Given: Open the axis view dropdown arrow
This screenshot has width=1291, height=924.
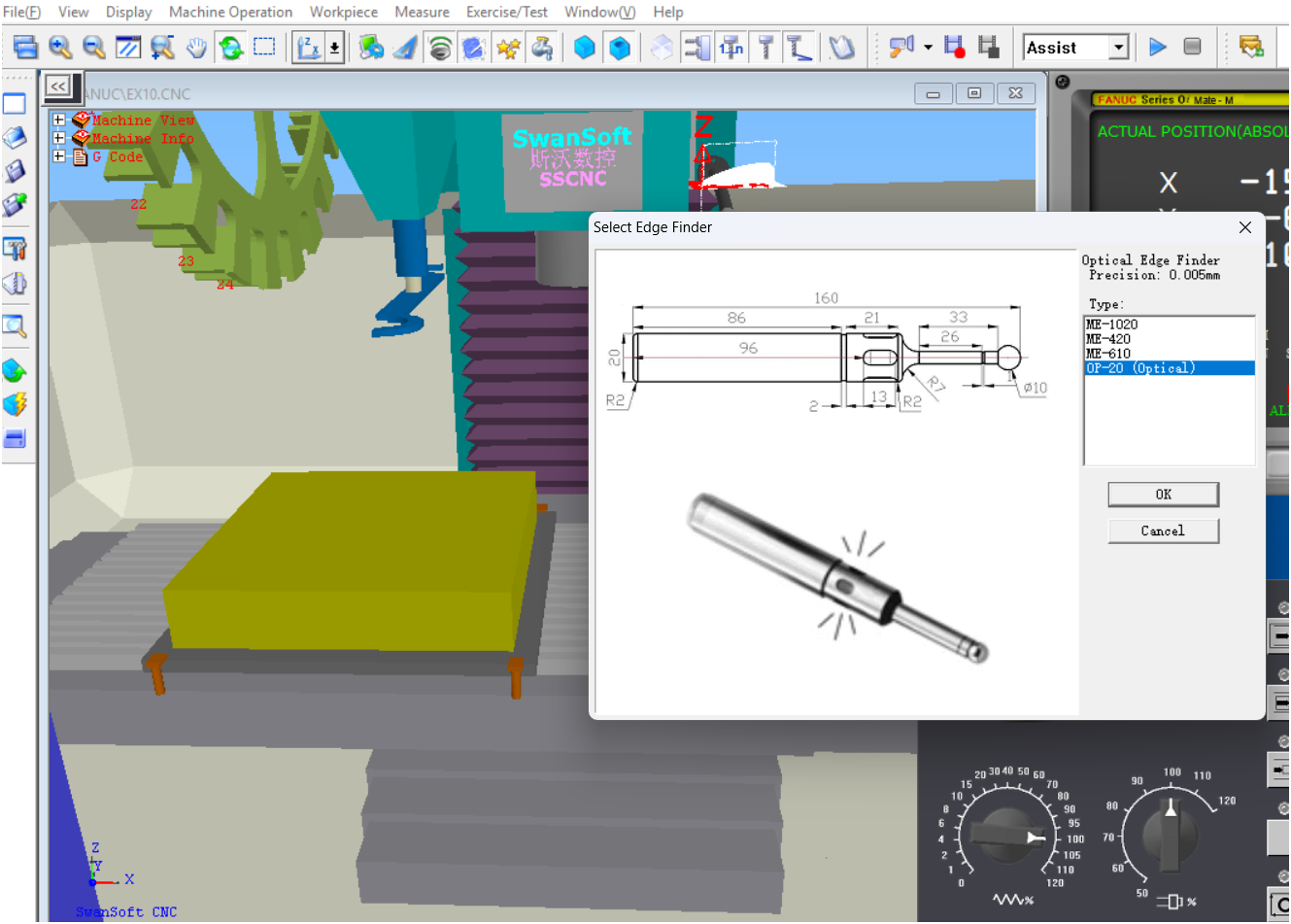Looking at the screenshot, I should point(334,47).
